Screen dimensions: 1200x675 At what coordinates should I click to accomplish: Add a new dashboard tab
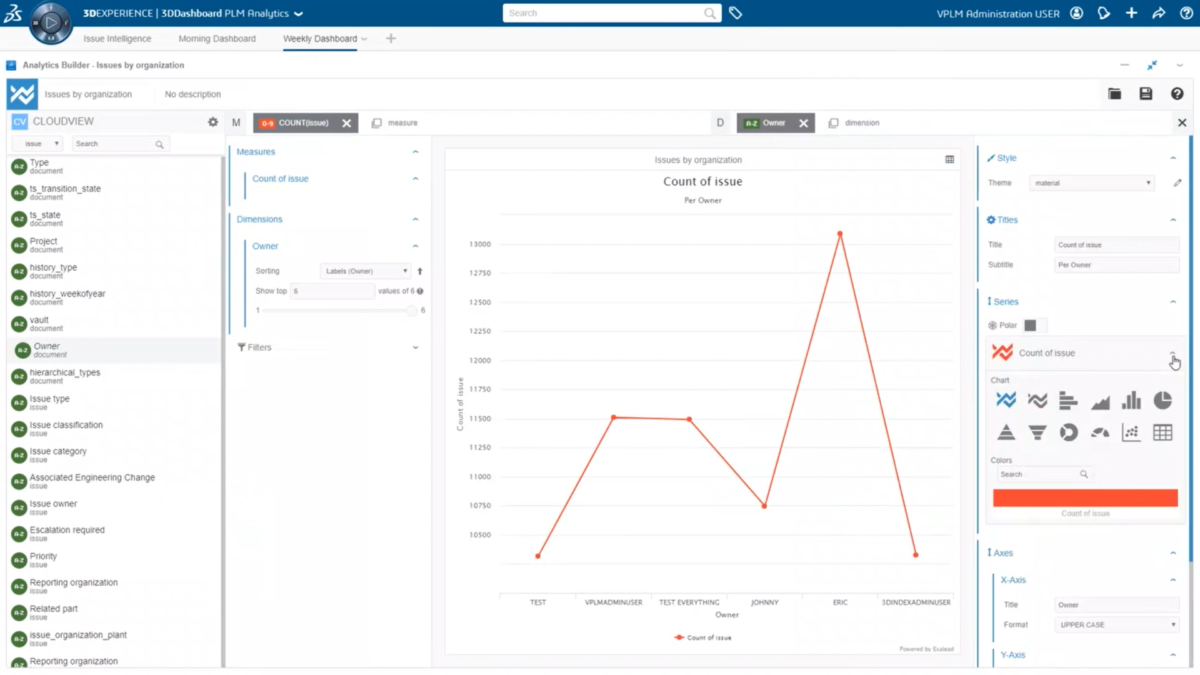(391, 39)
